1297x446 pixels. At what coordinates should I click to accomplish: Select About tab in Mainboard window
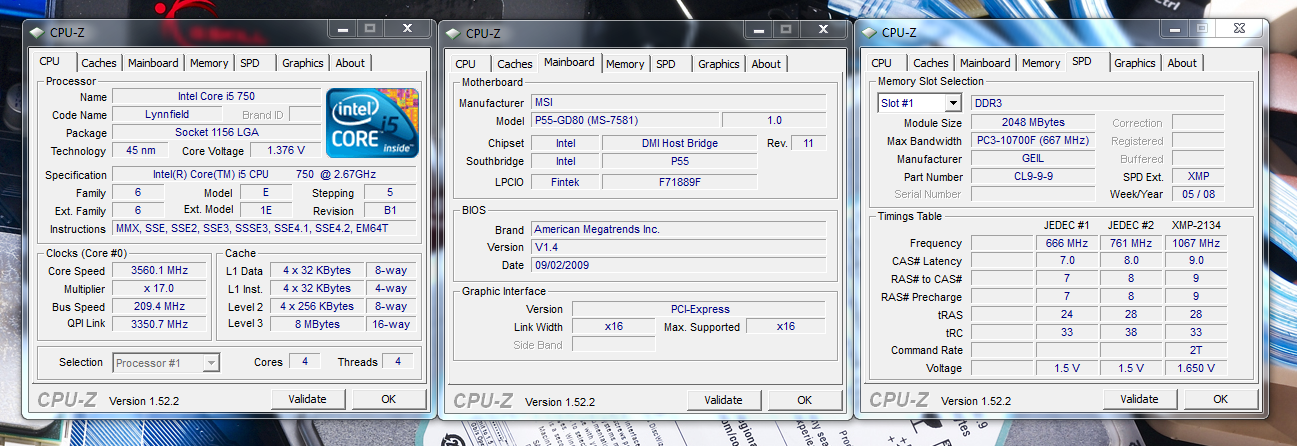766,64
